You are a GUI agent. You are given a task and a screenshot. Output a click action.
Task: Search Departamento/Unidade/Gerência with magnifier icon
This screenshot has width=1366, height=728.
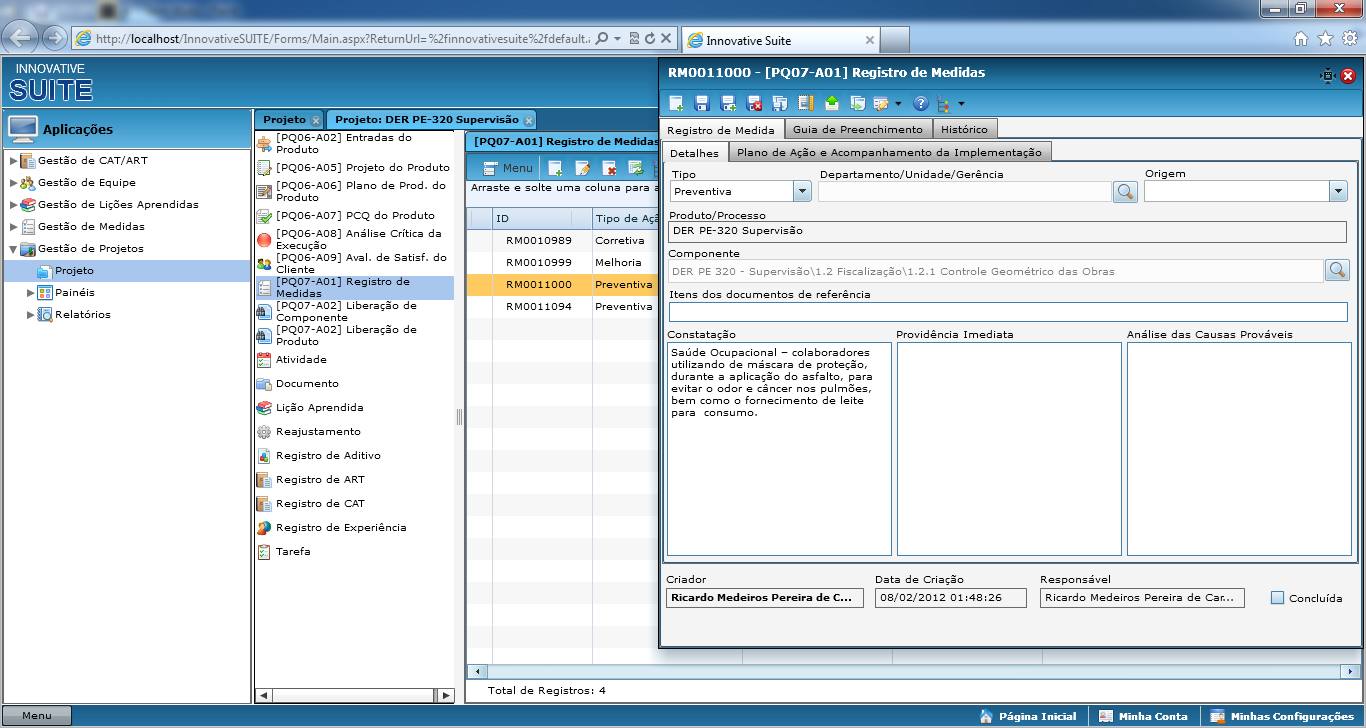pos(1125,191)
